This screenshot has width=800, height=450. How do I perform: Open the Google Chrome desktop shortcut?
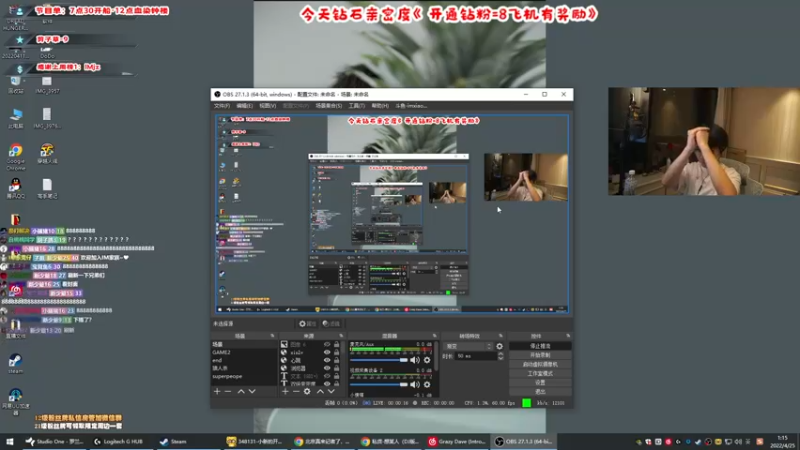click(16, 157)
